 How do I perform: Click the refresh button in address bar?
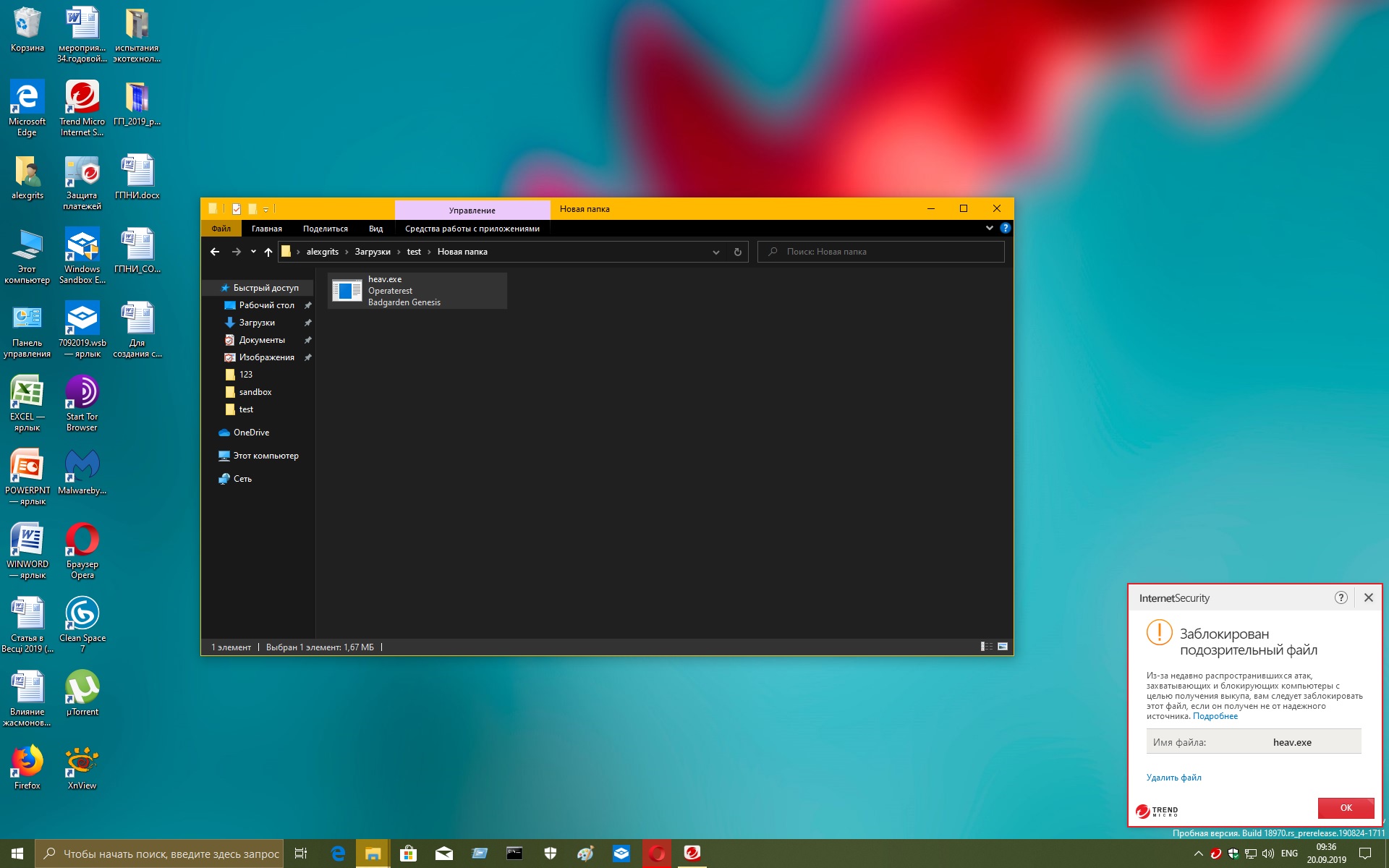(x=737, y=252)
